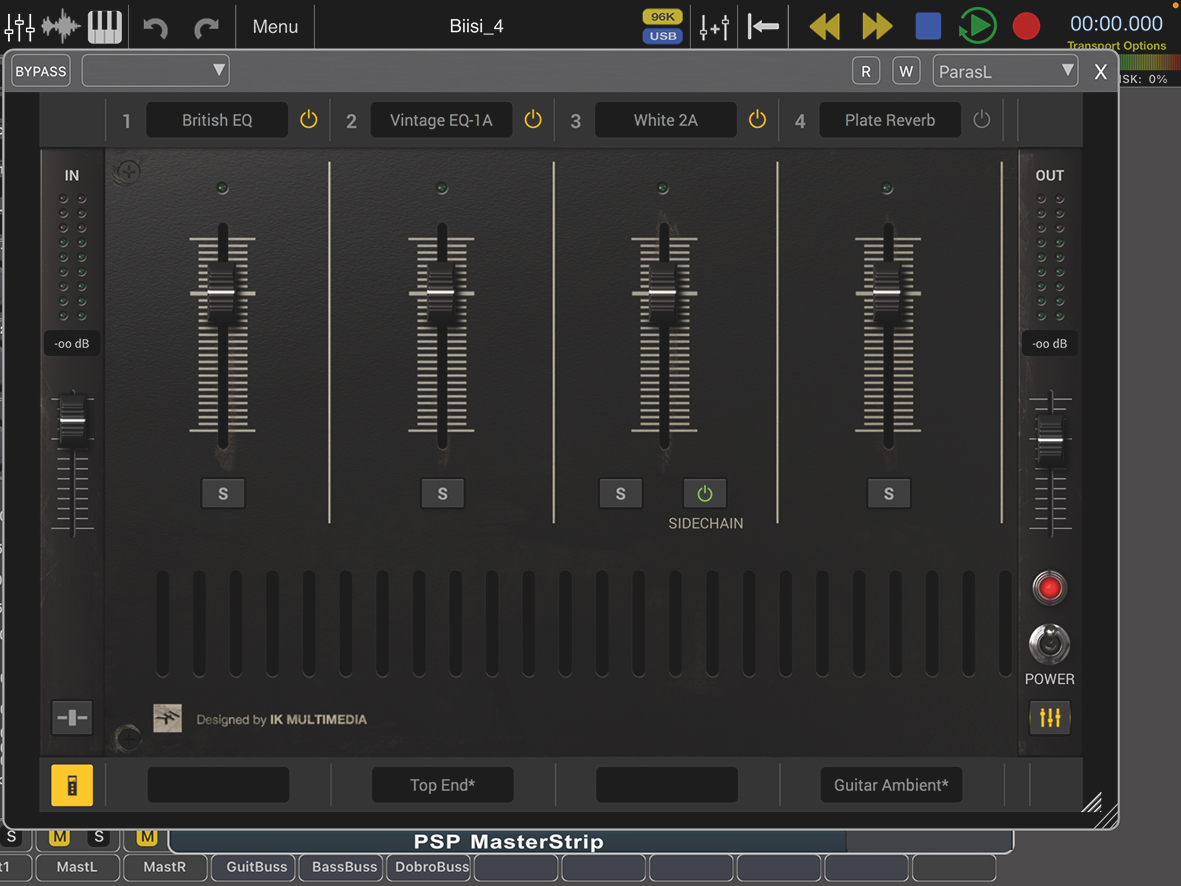Click the slot 2 level fader

(x=441, y=292)
